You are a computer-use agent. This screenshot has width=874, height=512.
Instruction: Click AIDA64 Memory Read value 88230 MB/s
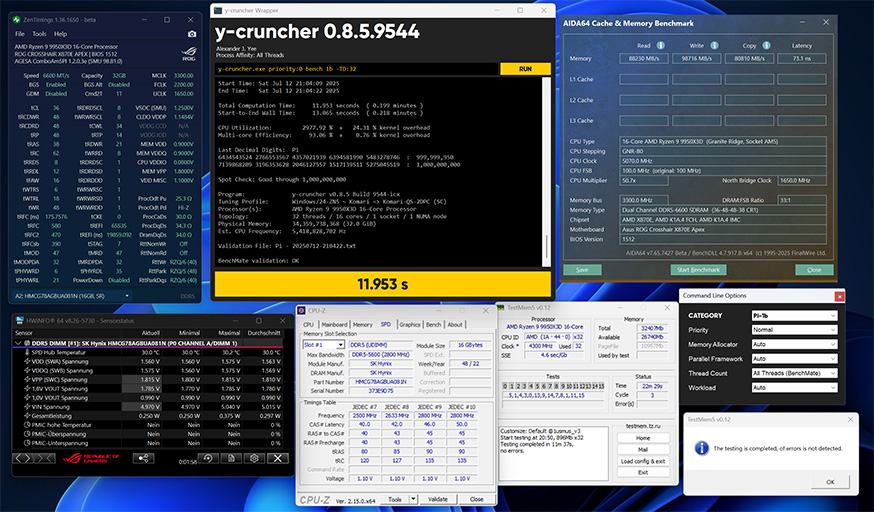tap(644, 58)
